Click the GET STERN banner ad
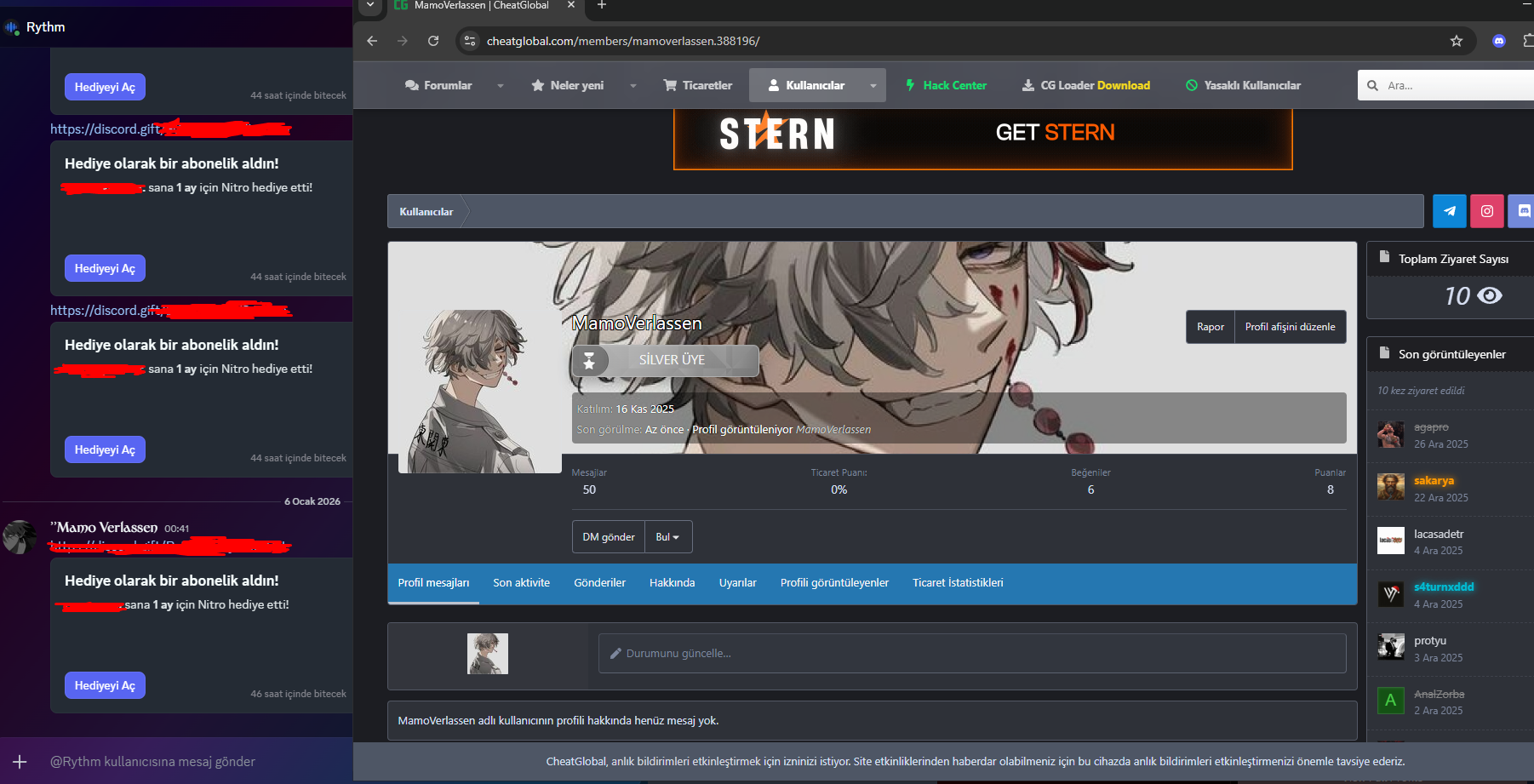Image resolution: width=1534 pixels, height=784 pixels. [x=983, y=139]
